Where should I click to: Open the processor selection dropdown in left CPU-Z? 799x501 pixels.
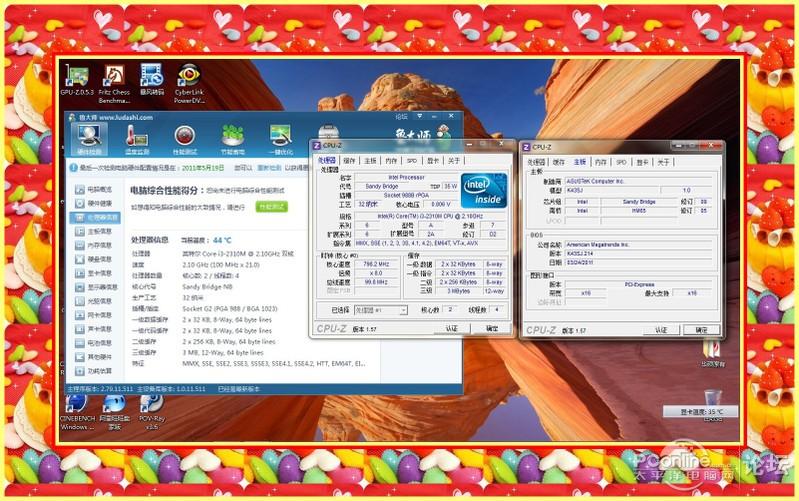pyautogui.click(x=381, y=310)
